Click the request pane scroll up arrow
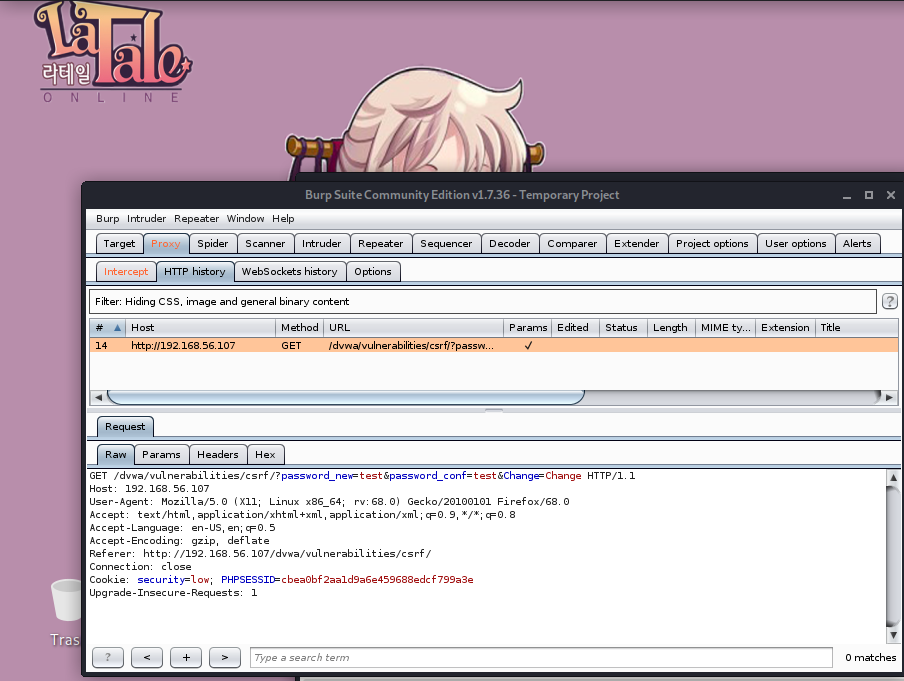 coord(893,477)
